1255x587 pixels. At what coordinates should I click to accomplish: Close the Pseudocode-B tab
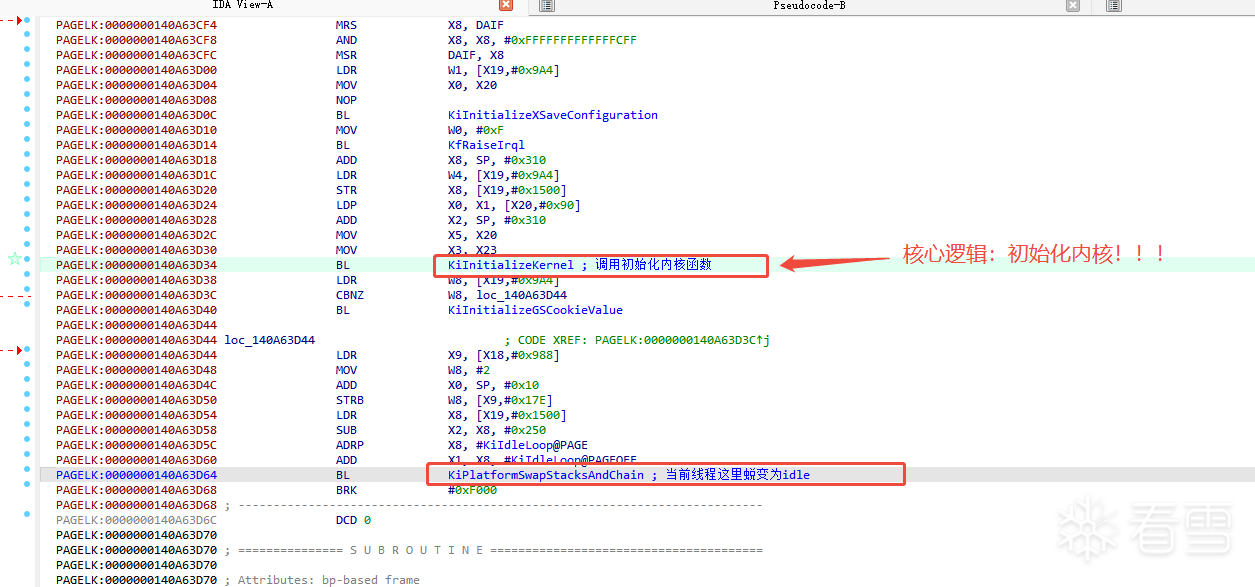1073,5
